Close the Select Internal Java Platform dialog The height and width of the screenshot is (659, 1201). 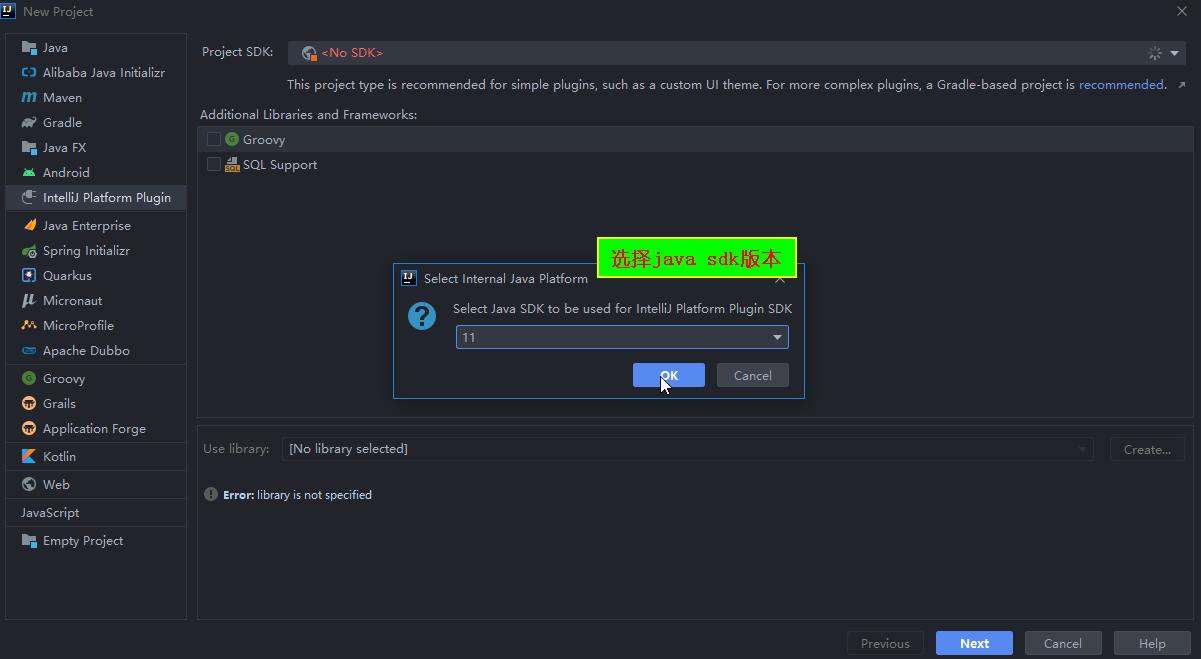click(780, 279)
